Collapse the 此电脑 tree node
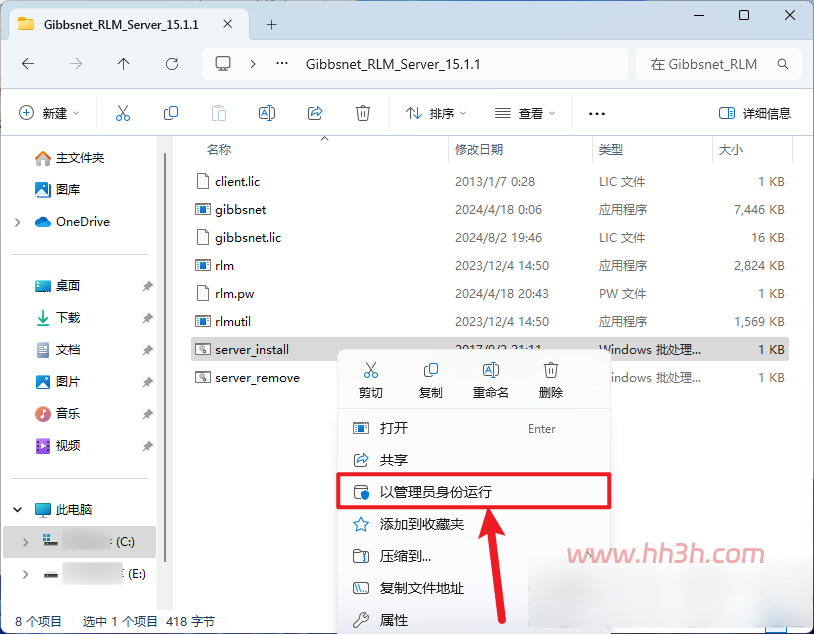Image resolution: width=814 pixels, height=634 pixels. (18, 509)
